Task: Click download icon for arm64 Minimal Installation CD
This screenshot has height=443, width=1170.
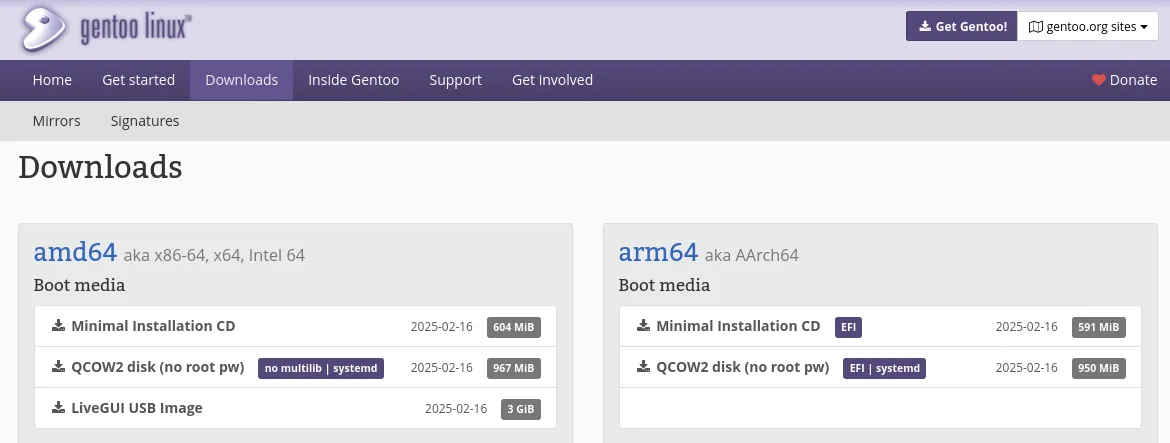Action: 643,326
